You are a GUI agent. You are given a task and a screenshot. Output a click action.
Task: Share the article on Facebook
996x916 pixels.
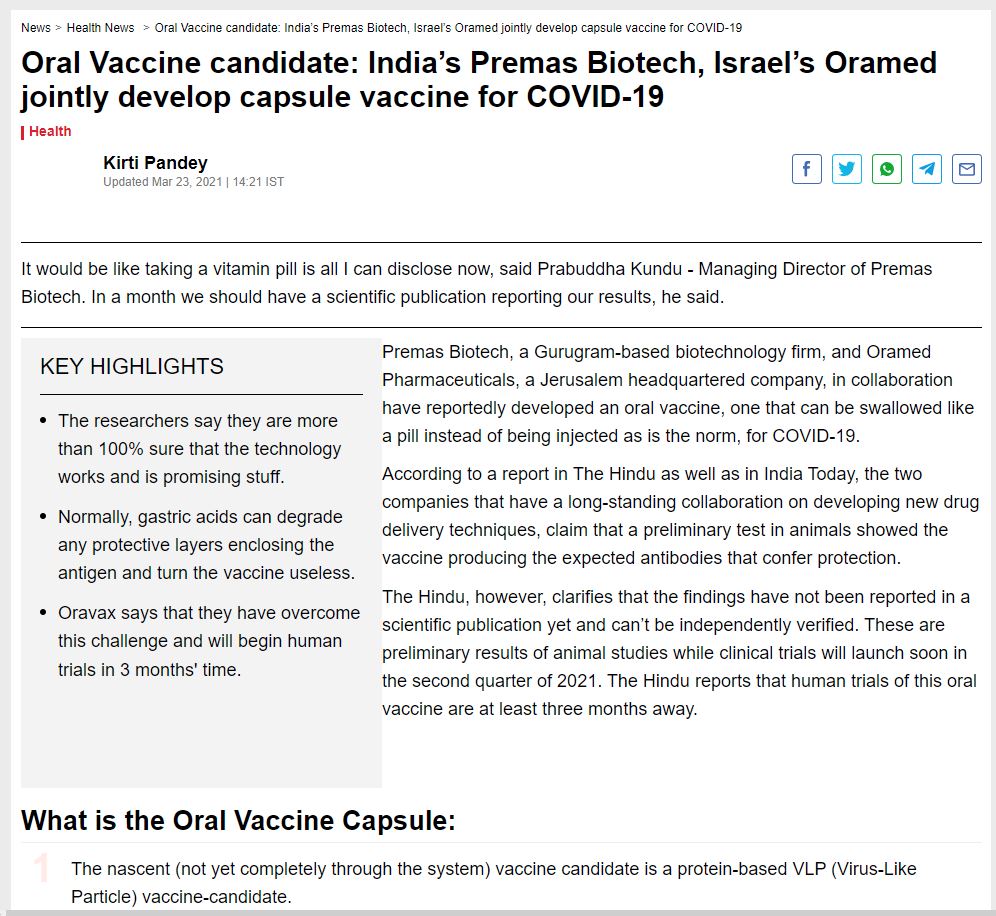[x=806, y=169]
